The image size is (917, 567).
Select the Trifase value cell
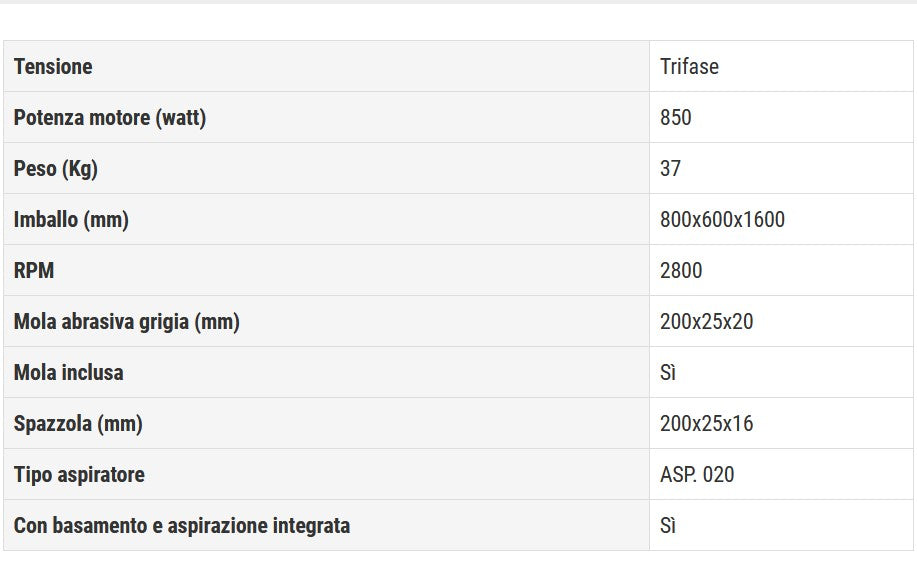[x=689, y=67]
